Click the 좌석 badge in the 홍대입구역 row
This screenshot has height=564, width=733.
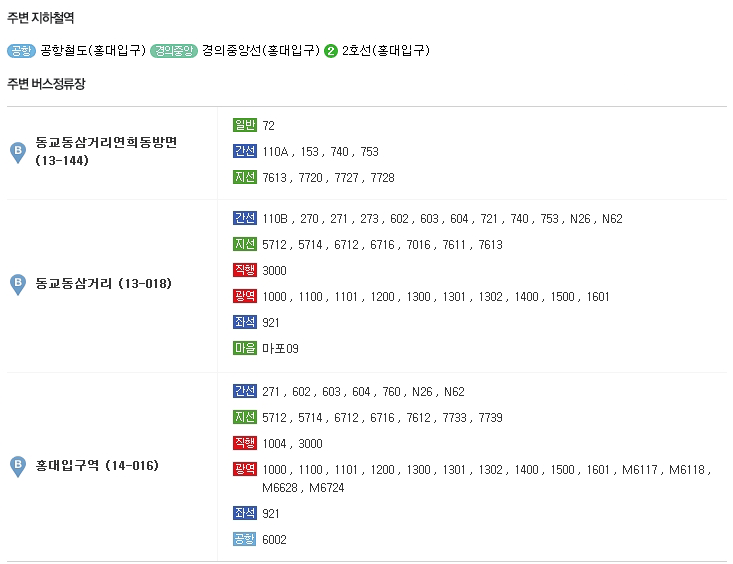244,513
